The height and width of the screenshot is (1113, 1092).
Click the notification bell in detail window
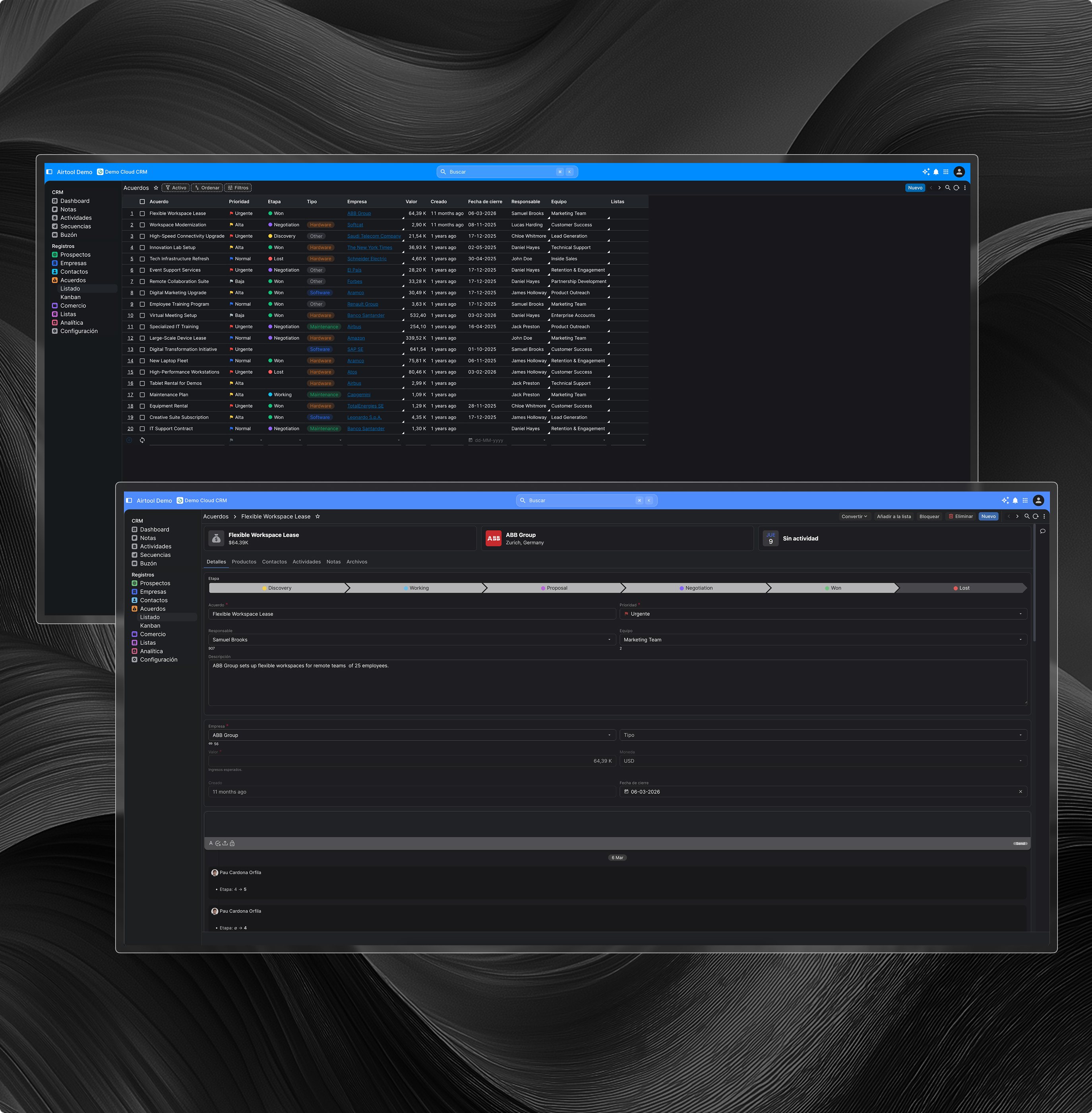(1015, 500)
